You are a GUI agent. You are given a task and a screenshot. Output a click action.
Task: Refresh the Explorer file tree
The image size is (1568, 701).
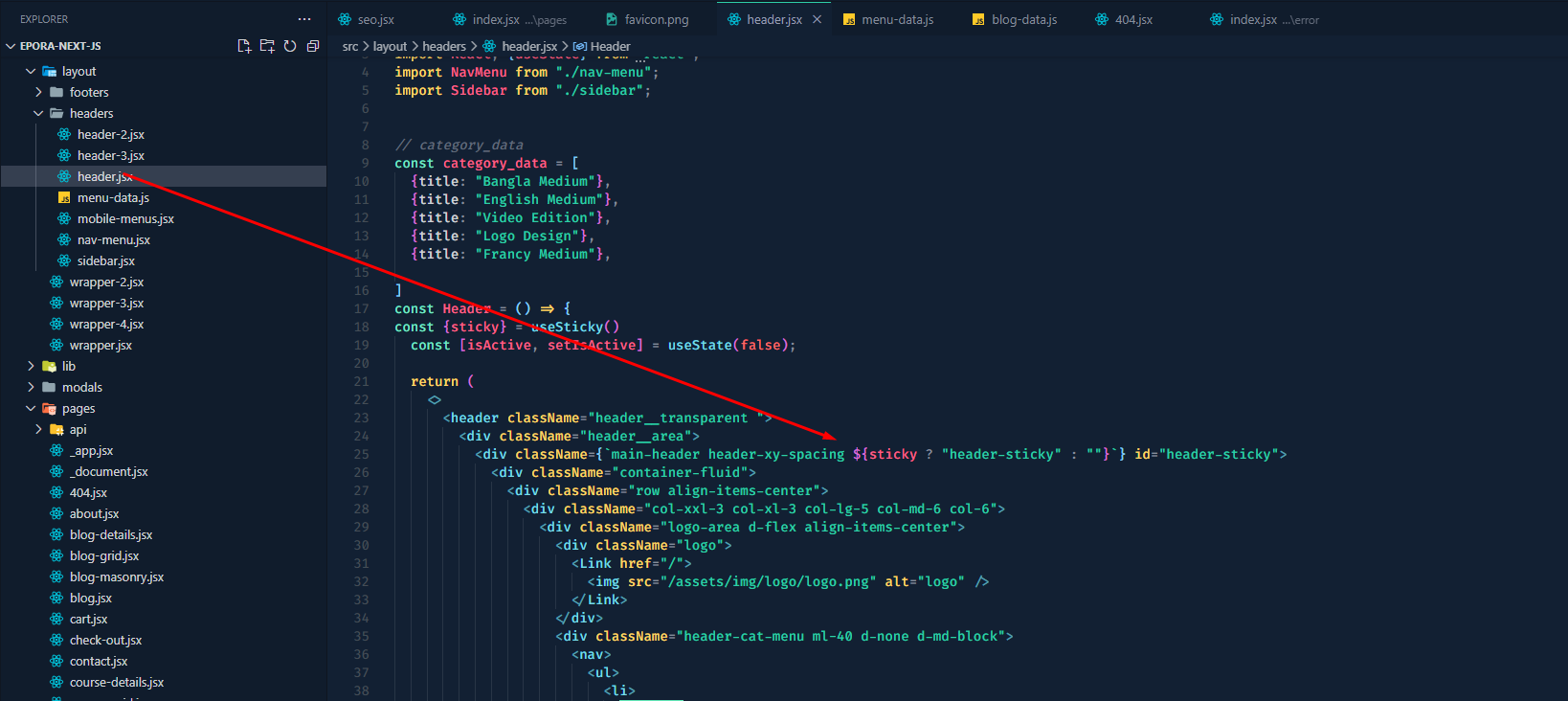[290, 46]
